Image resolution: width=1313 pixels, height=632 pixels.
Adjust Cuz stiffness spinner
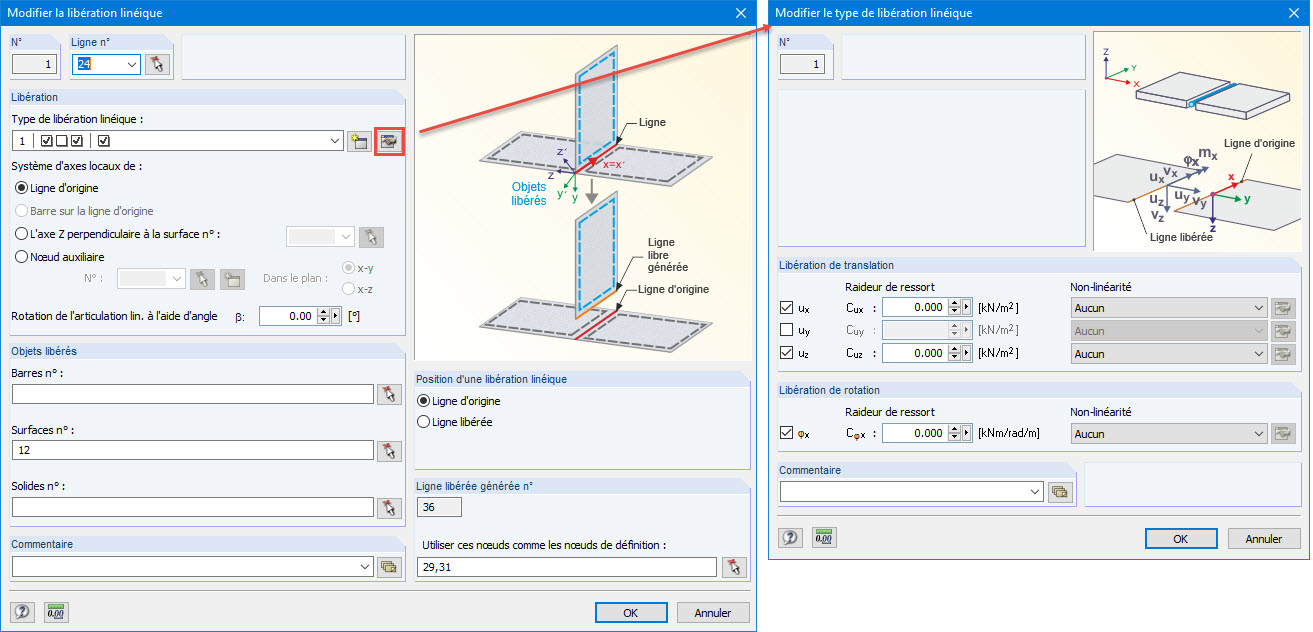pos(954,354)
